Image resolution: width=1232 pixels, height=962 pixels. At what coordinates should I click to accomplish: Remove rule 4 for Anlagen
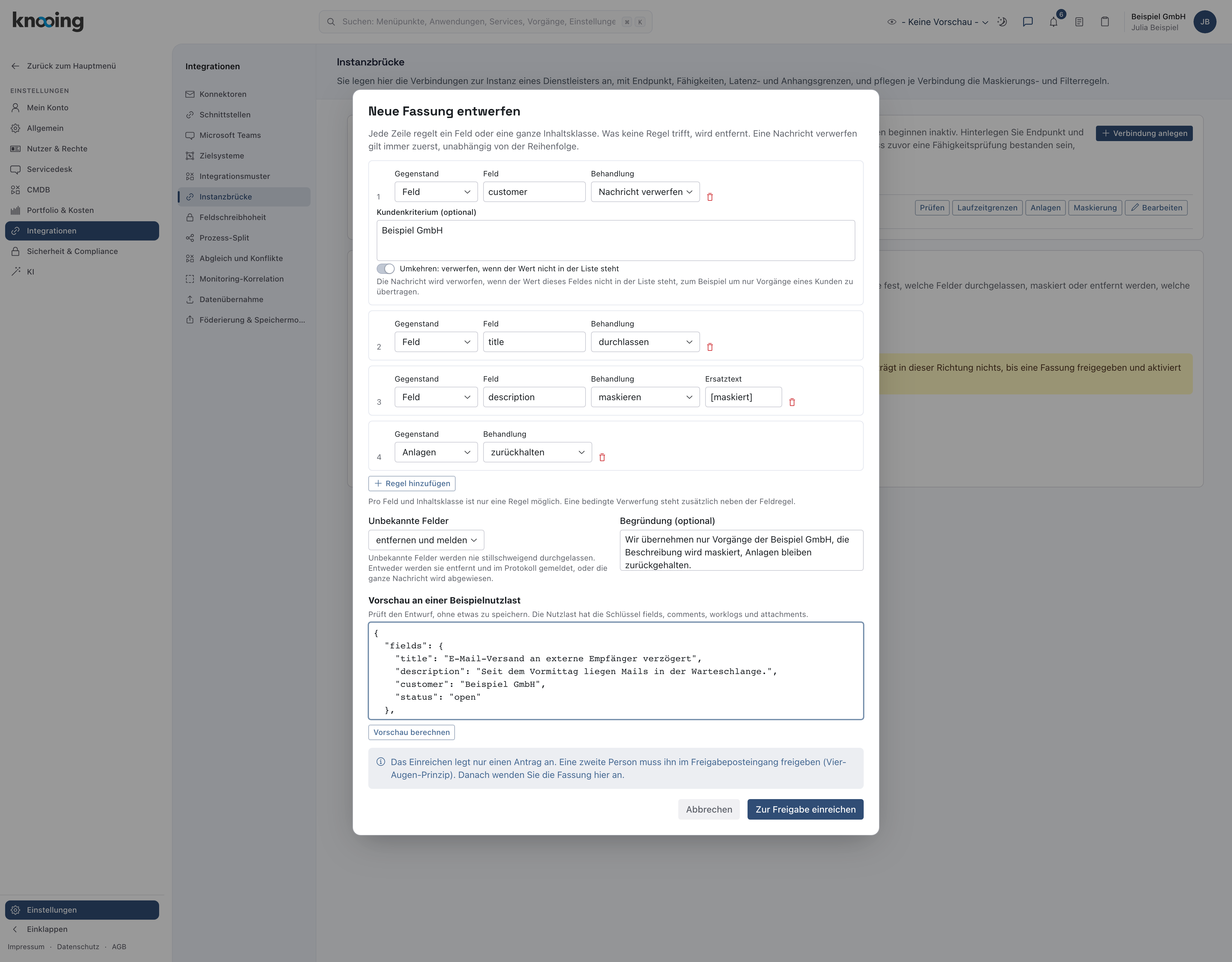602,457
